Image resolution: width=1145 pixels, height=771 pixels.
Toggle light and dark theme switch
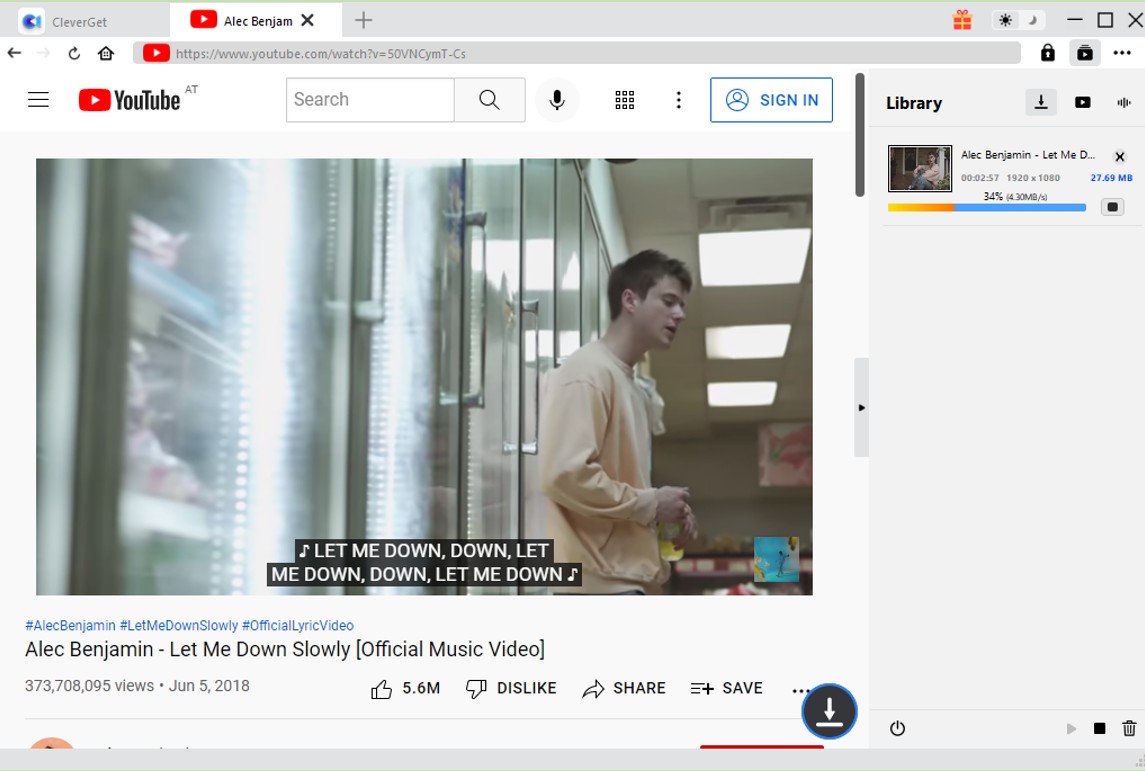1018,20
